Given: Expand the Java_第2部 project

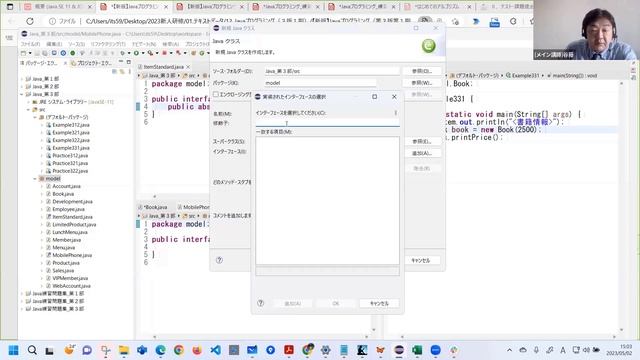Looking at the screenshot, I should tap(22, 87).
